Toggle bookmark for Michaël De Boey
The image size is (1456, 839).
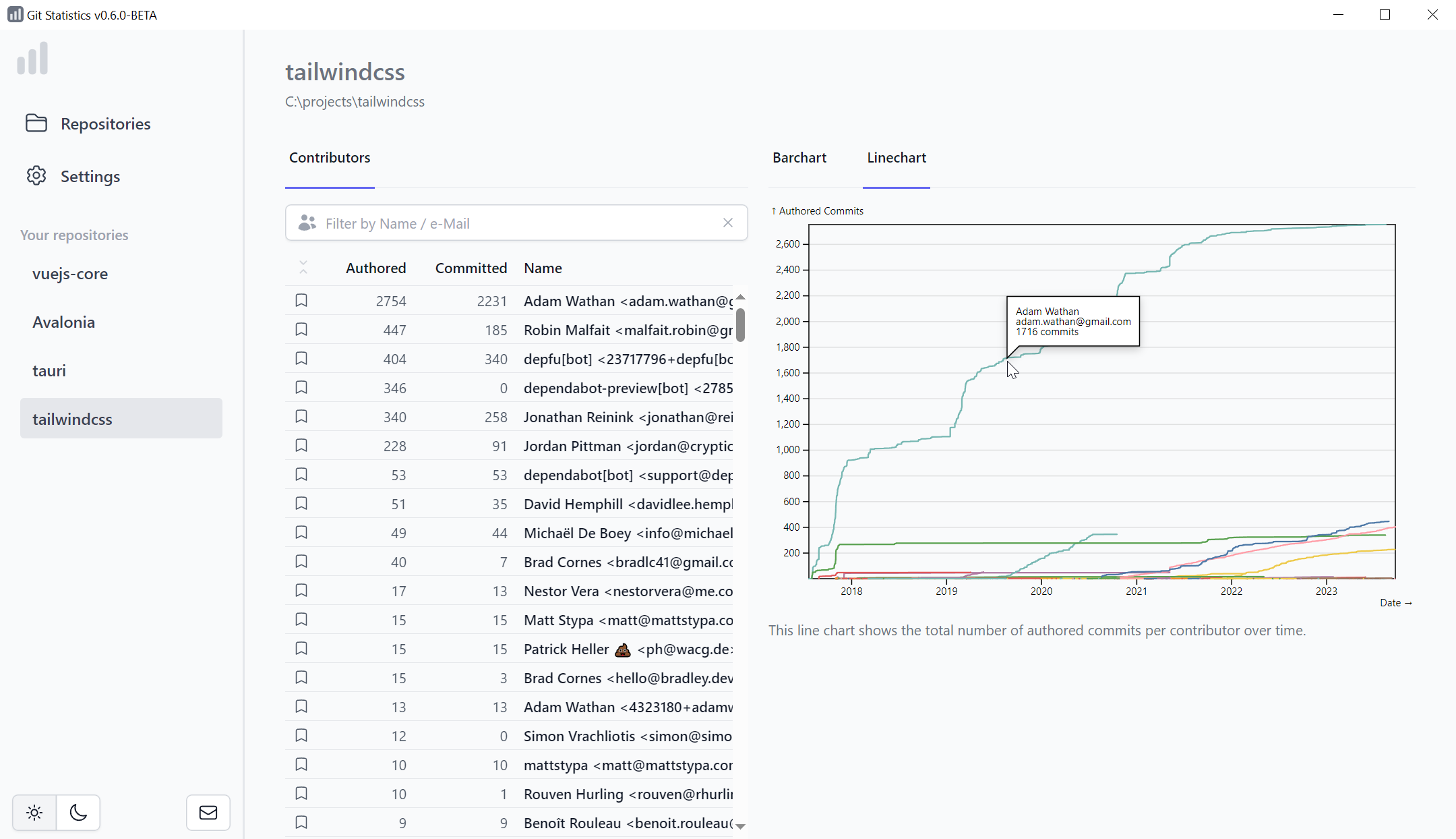[x=301, y=533]
